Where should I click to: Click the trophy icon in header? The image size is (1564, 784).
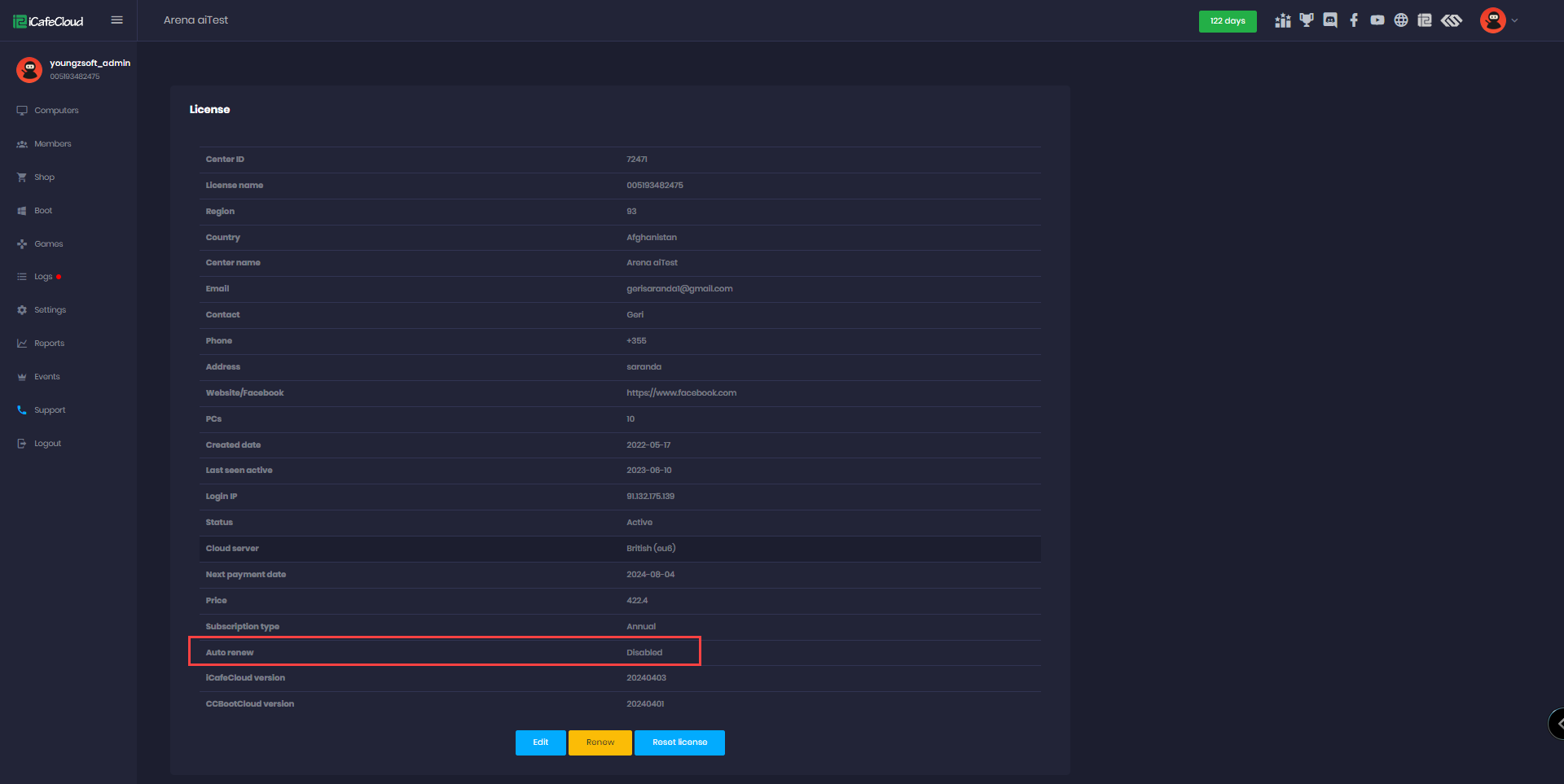(x=1307, y=20)
